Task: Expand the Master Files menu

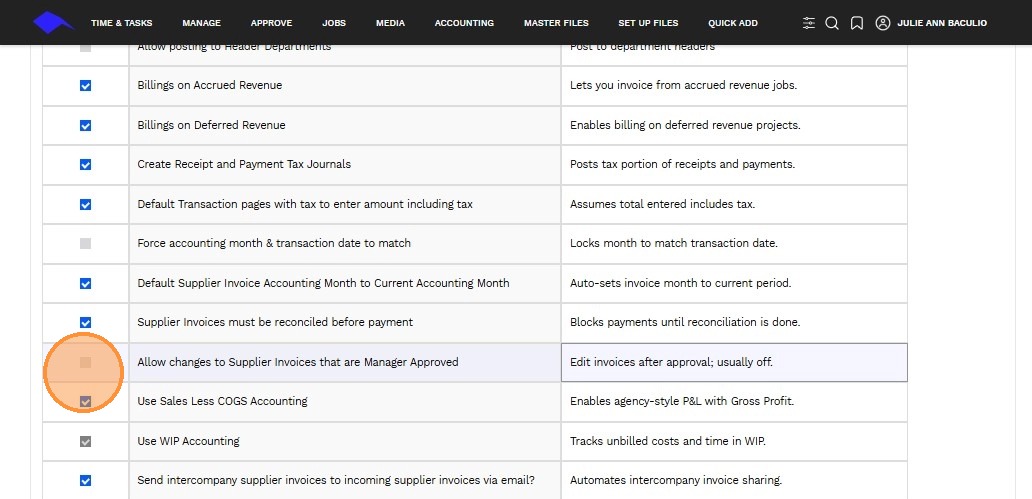Action: coord(556,23)
